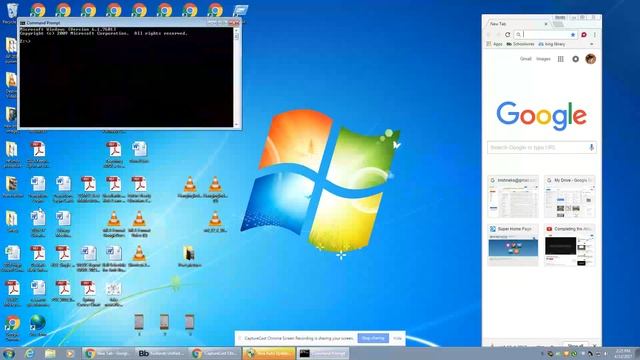The width and height of the screenshot is (640, 360).
Task: Select the New Tab tab in Chrome
Action: pyautogui.click(x=516, y=24)
